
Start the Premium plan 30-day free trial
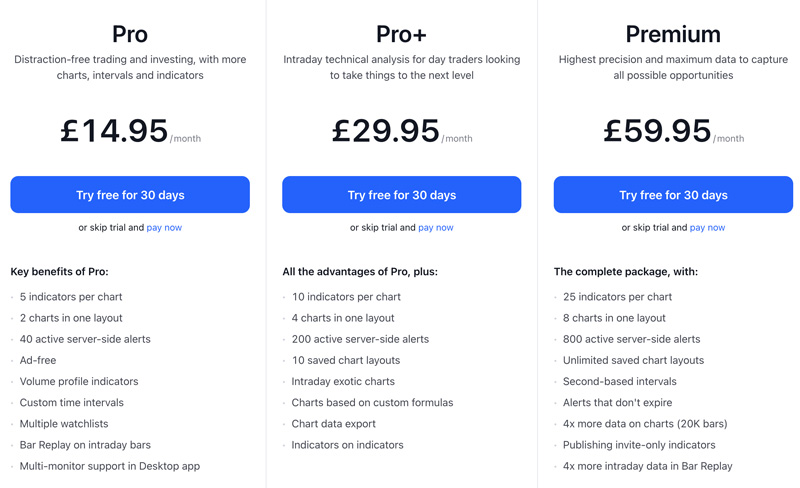[x=673, y=194]
